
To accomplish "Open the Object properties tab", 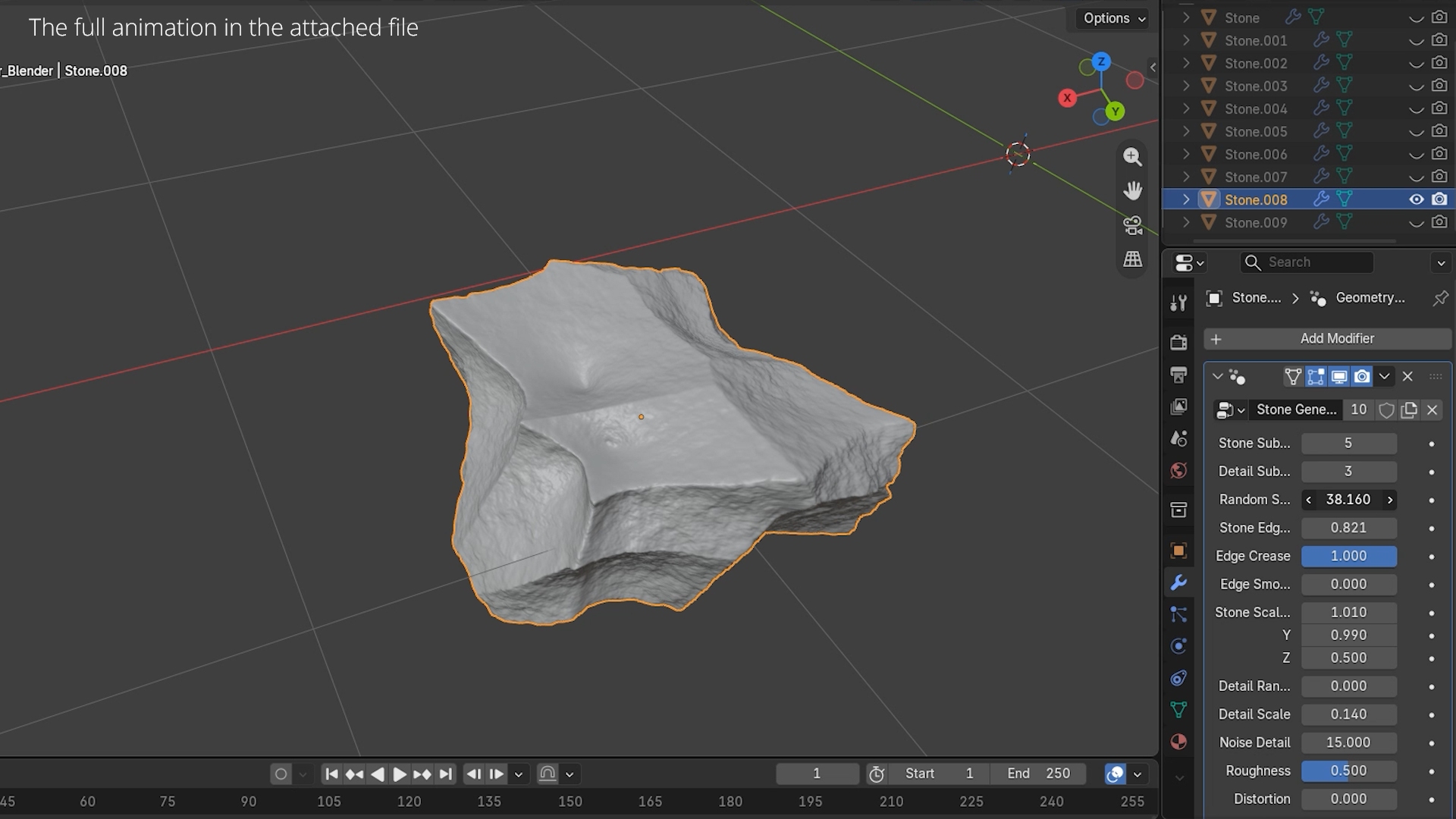I will click(1178, 551).
